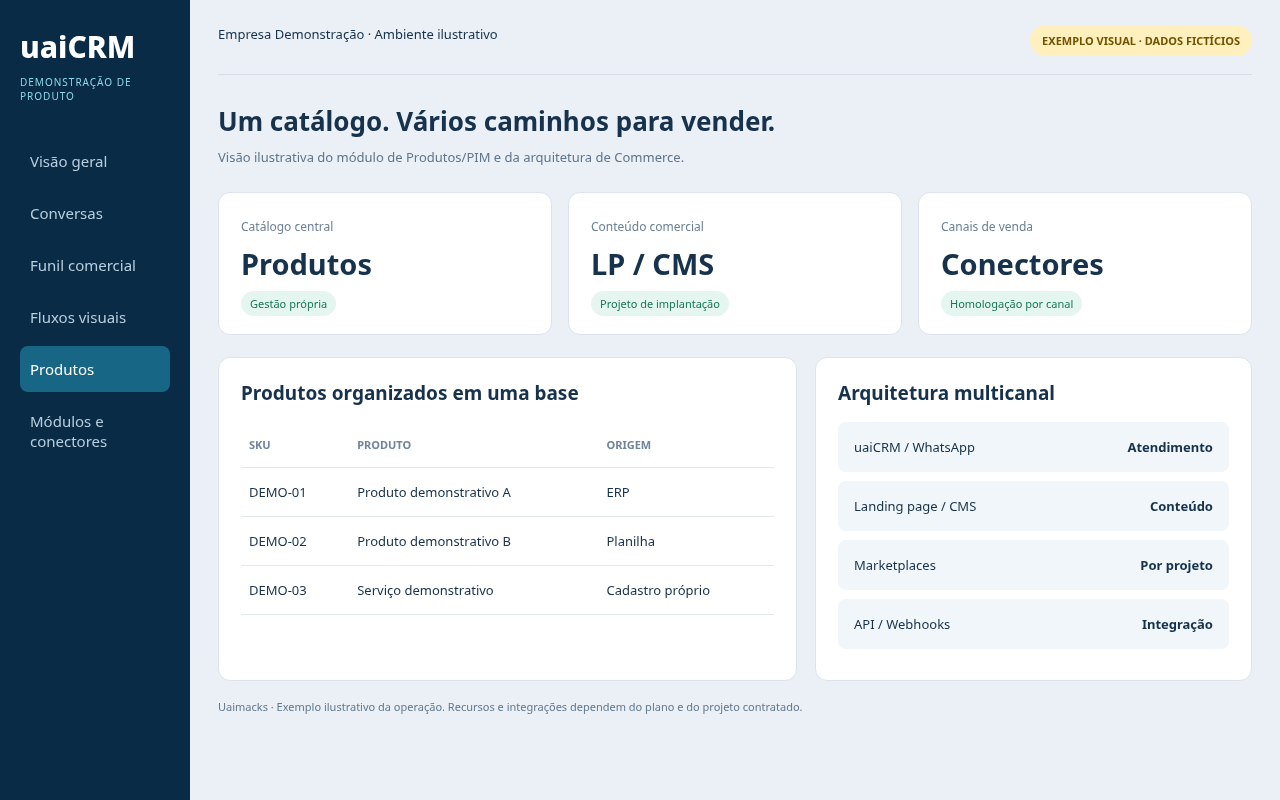Image resolution: width=1280 pixels, height=800 pixels.
Task: Click the ORIGEM column header
Action: (629, 445)
